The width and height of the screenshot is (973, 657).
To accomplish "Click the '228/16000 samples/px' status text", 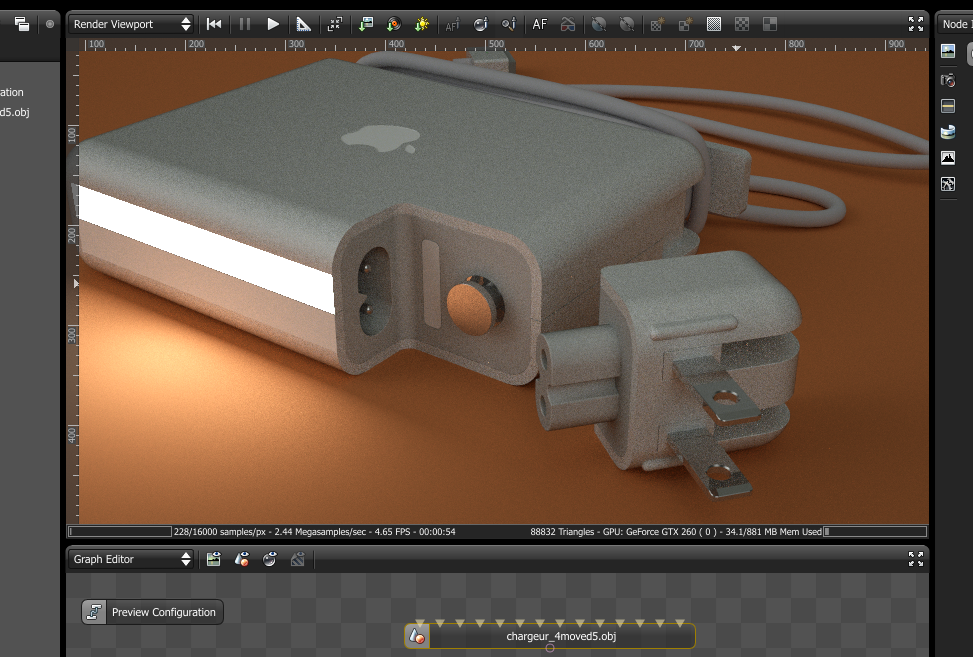I will pyautogui.click(x=220, y=532).
